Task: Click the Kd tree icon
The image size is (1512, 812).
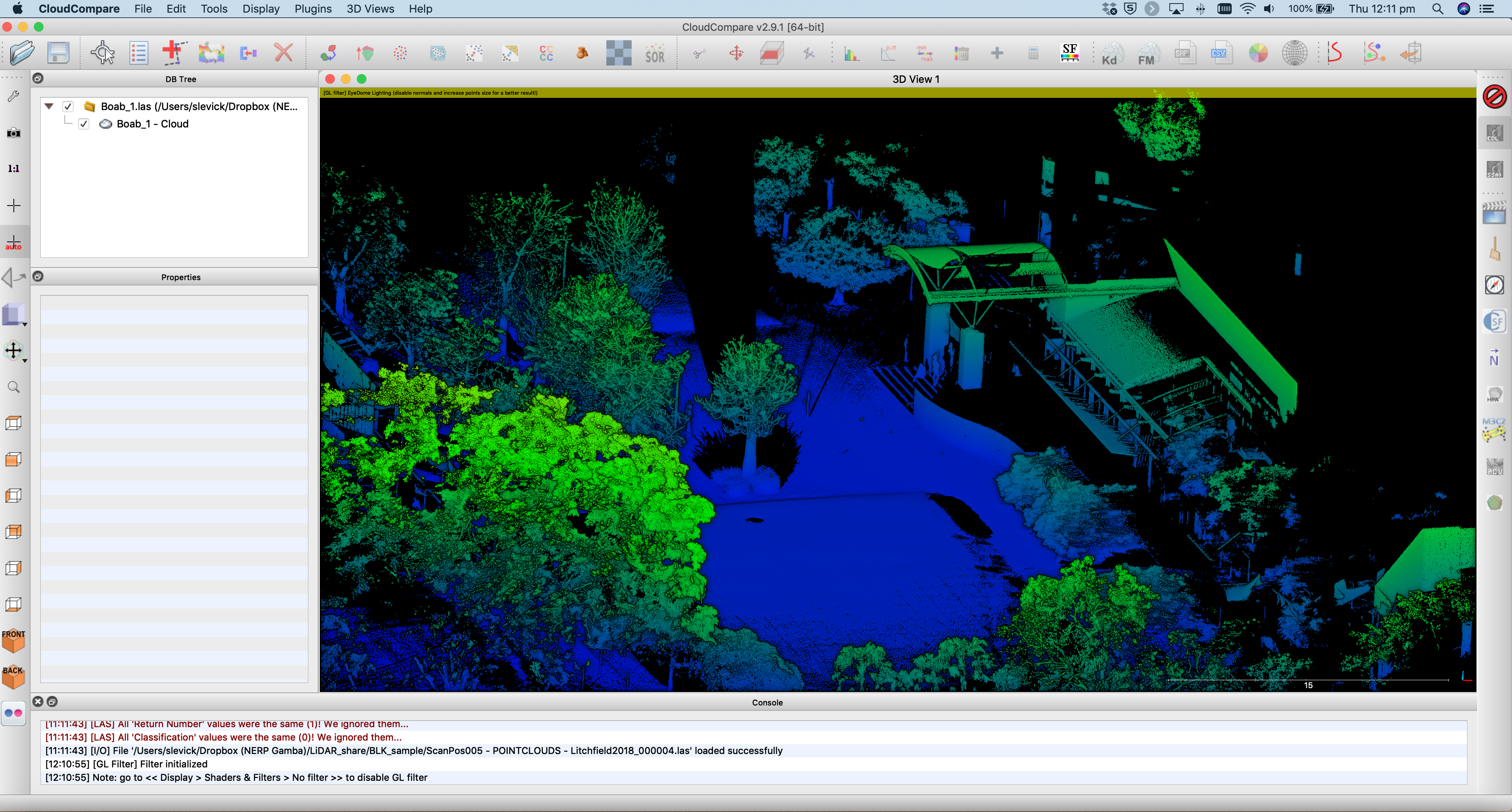Action: (1112, 53)
